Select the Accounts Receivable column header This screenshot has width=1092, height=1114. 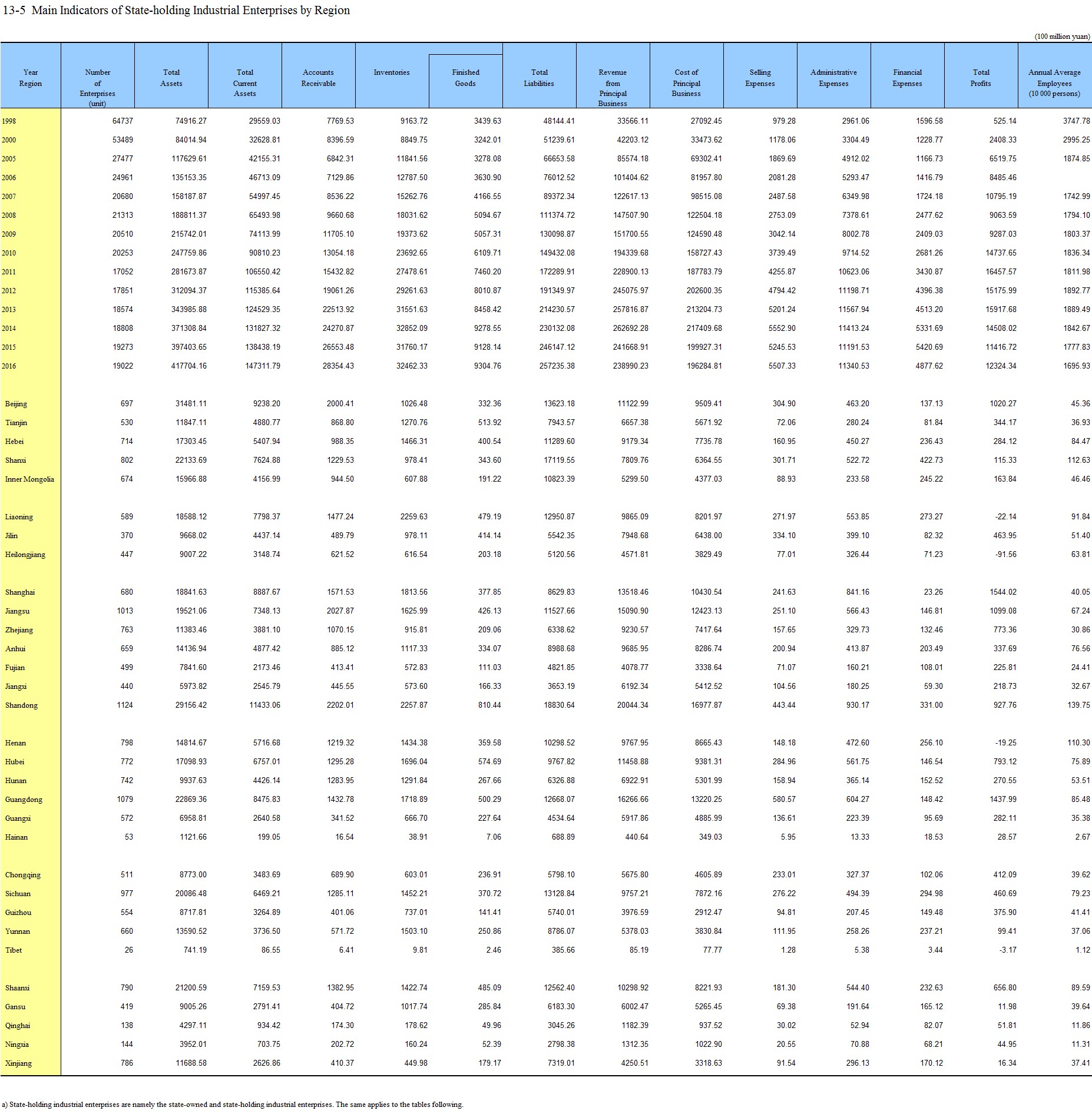point(318,78)
